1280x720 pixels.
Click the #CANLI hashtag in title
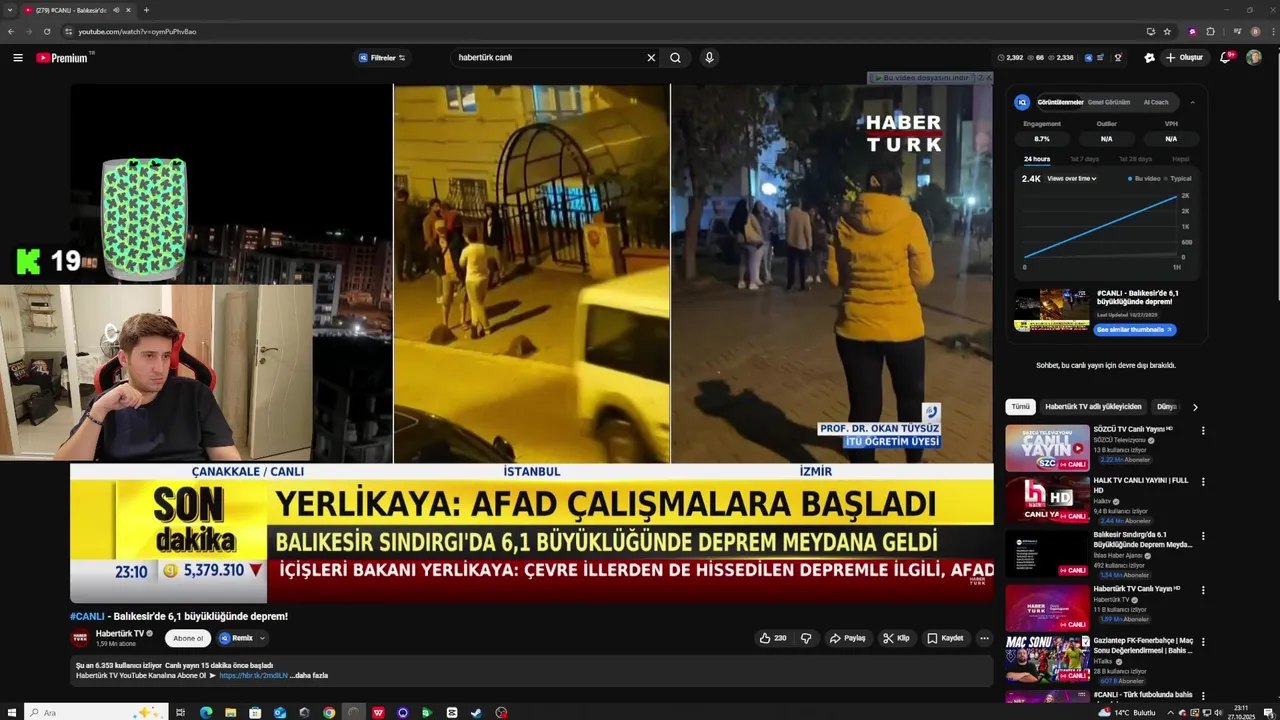coord(87,617)
